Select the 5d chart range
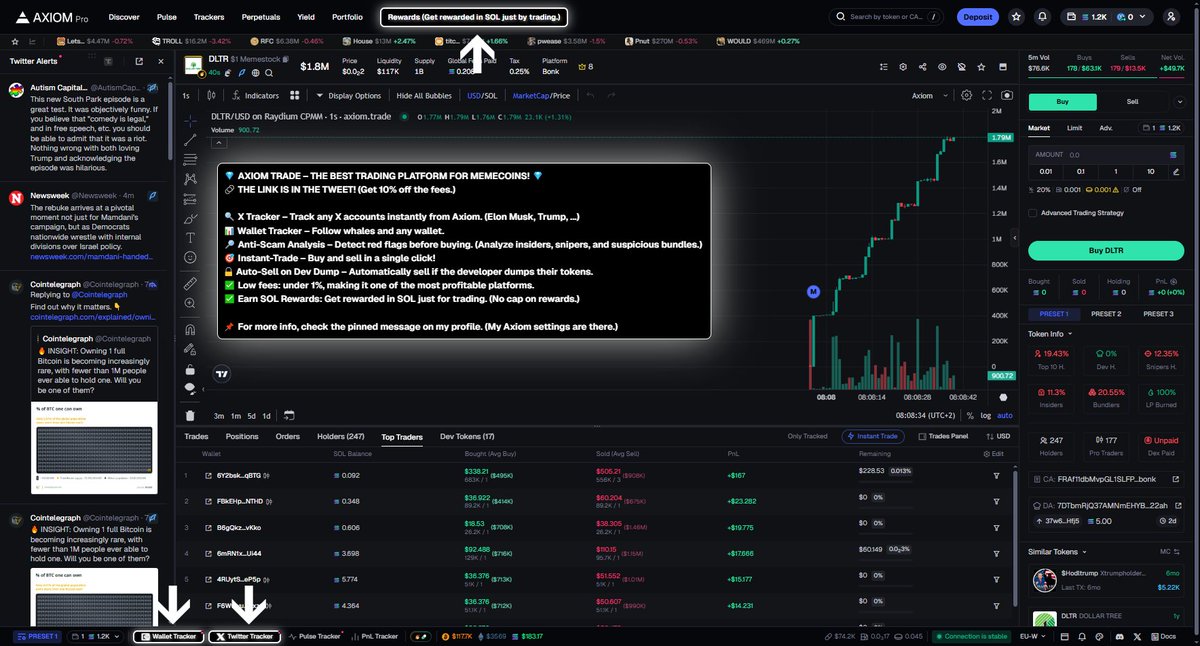1200x646 pixels. pyautogui.click(x=251, y=415)
